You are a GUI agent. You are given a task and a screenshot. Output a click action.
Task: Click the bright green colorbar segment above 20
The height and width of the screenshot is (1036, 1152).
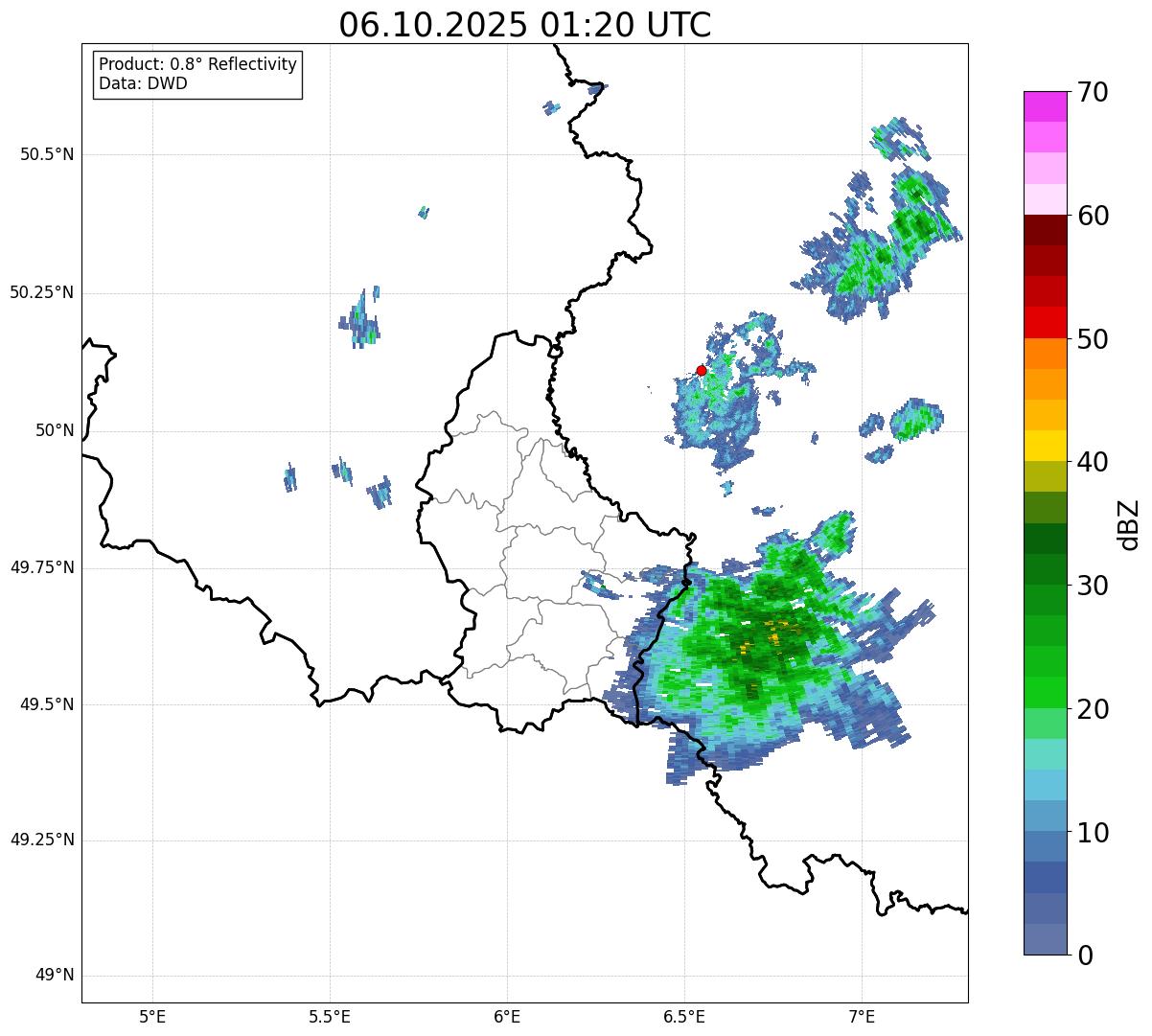pyautogui.click(x=1045, y=693)
